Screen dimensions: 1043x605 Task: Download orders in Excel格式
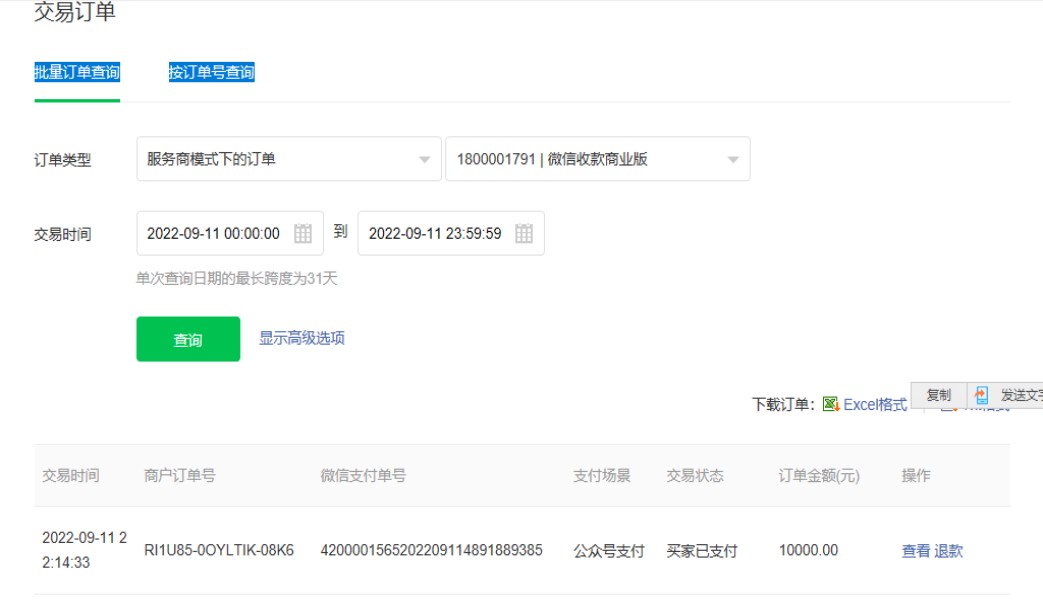pos(875,404)
